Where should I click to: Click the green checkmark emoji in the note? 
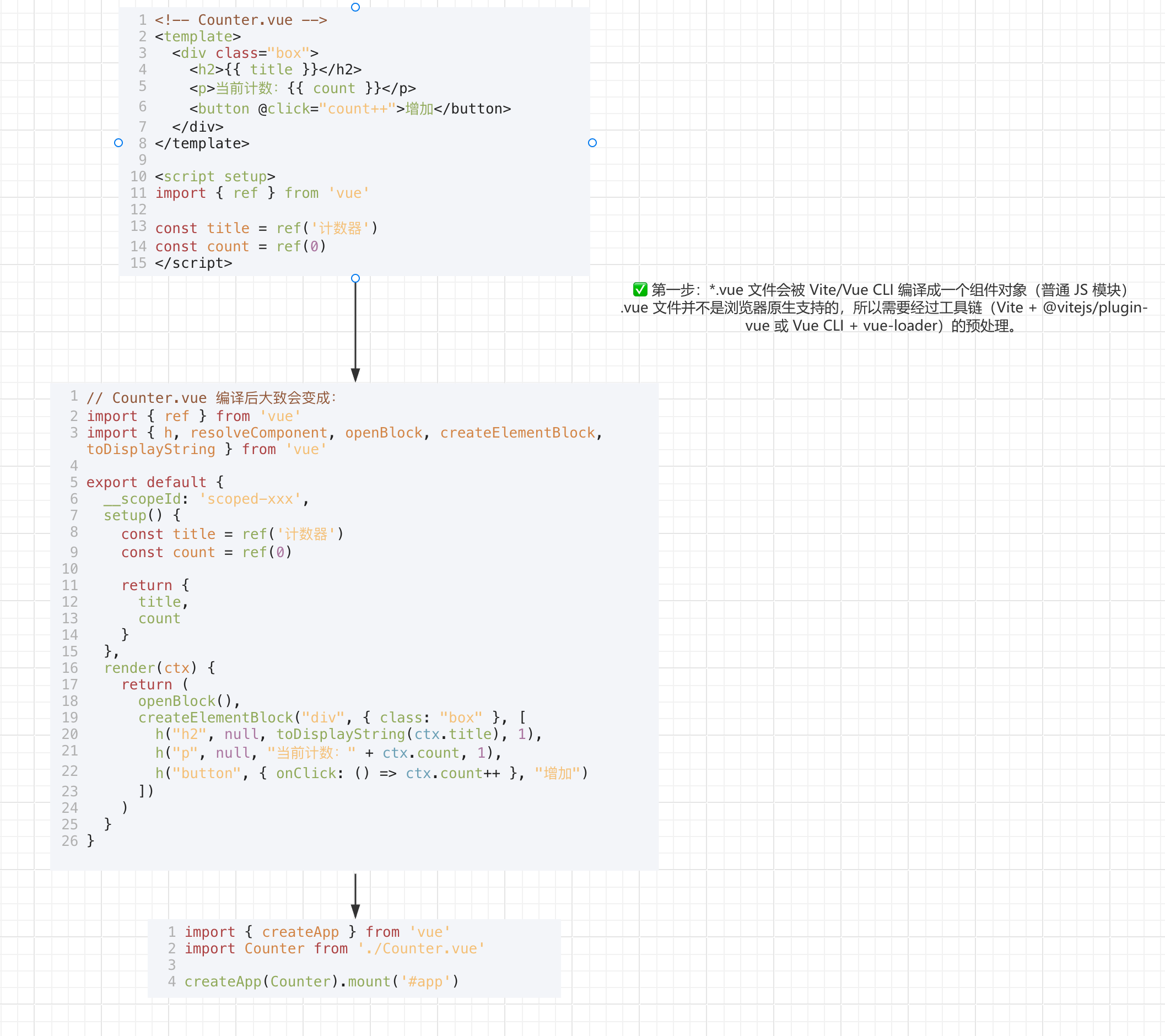pos(640,289)
